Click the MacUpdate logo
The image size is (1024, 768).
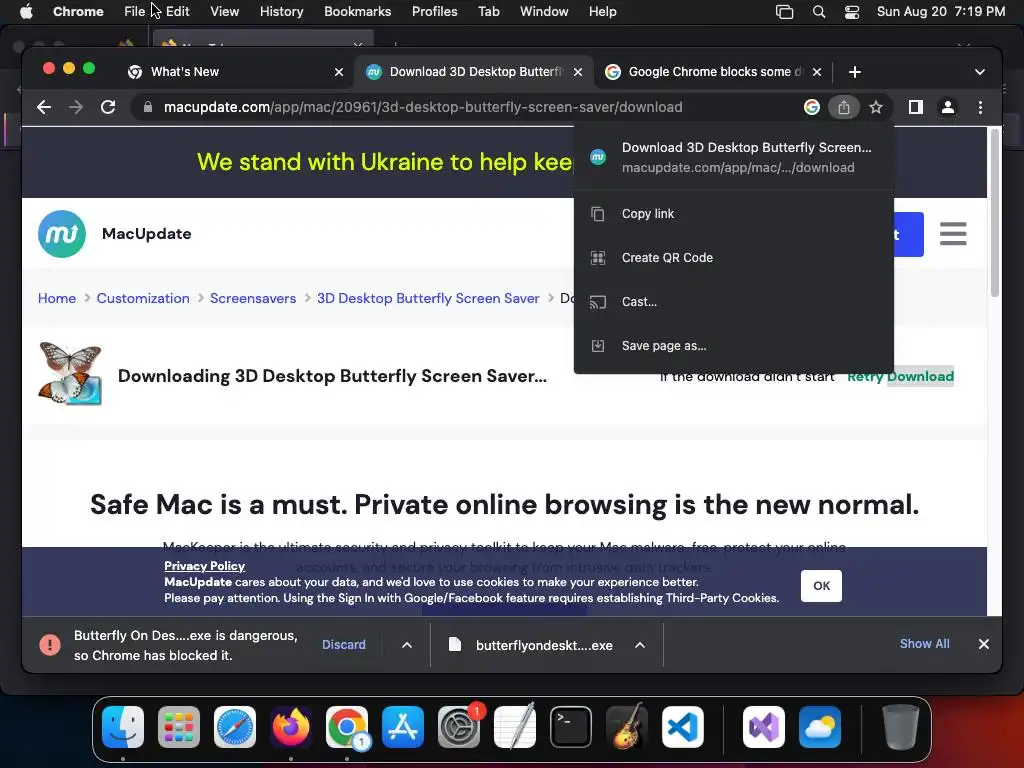(62, 234)
